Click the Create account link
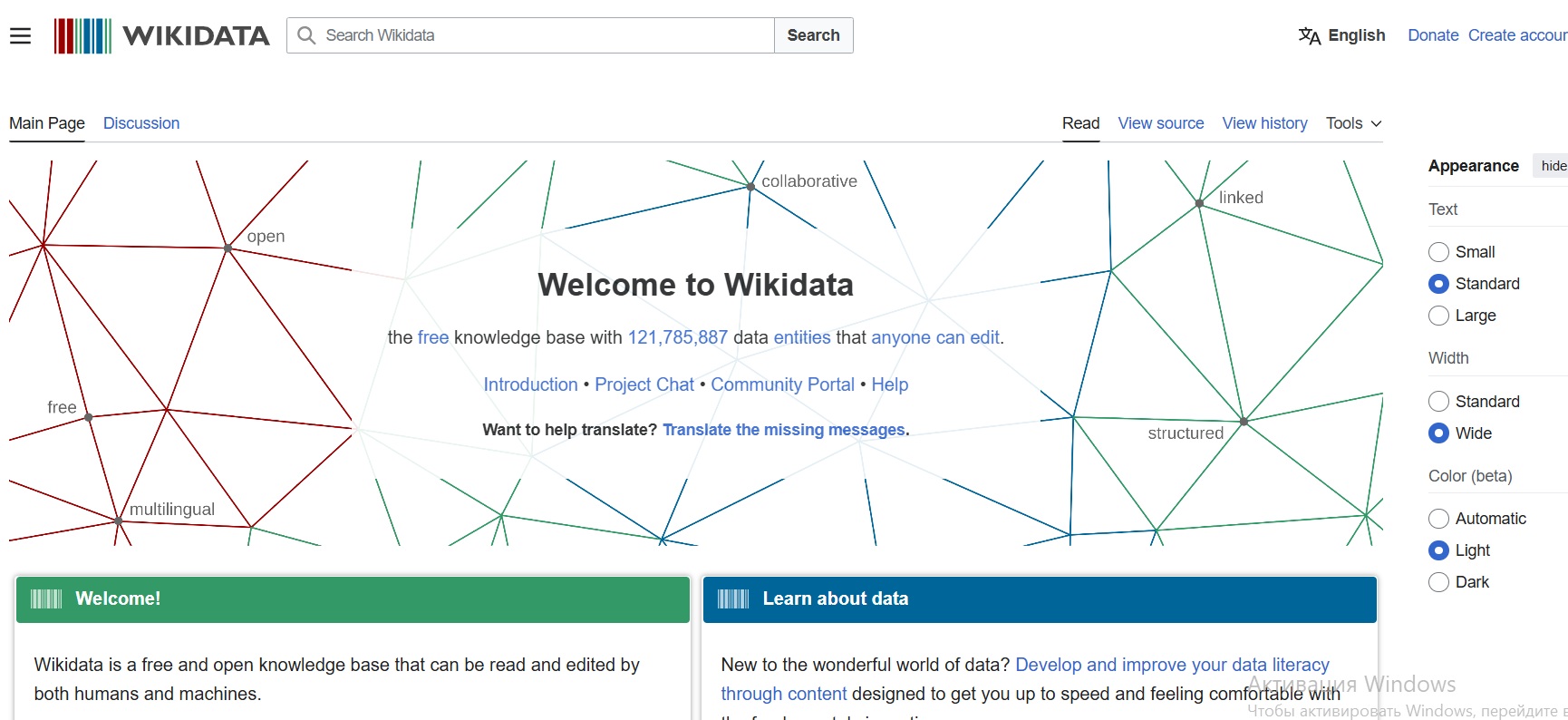Viewport: 1568px width, 720px height. coord(1517,35)
